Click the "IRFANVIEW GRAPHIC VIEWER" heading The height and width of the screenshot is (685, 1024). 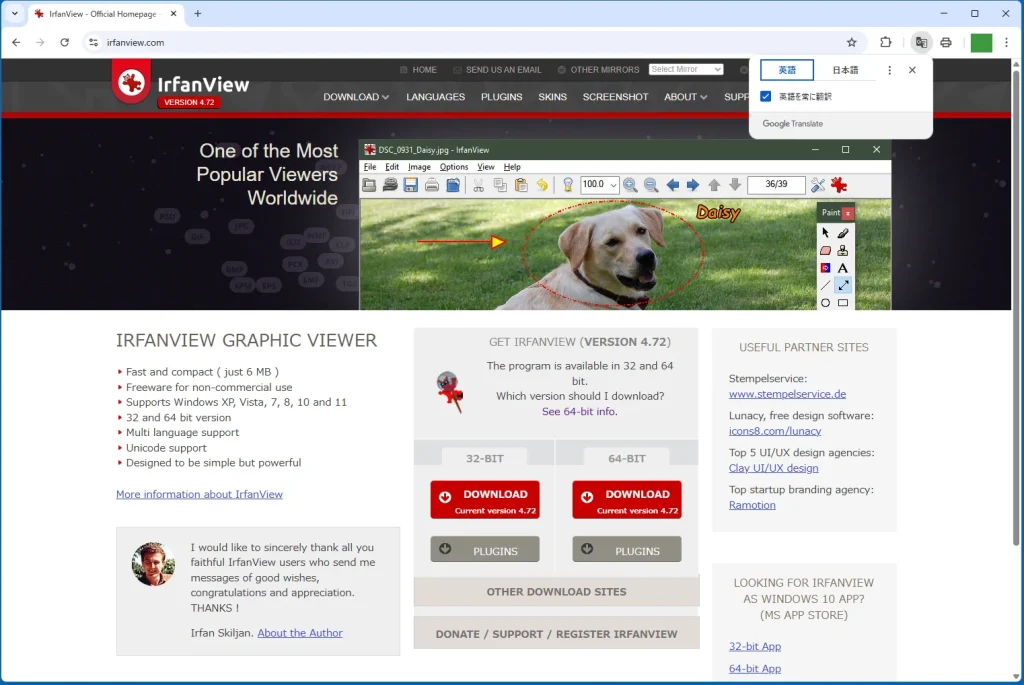pyautogui.click(x=246, y=340)
